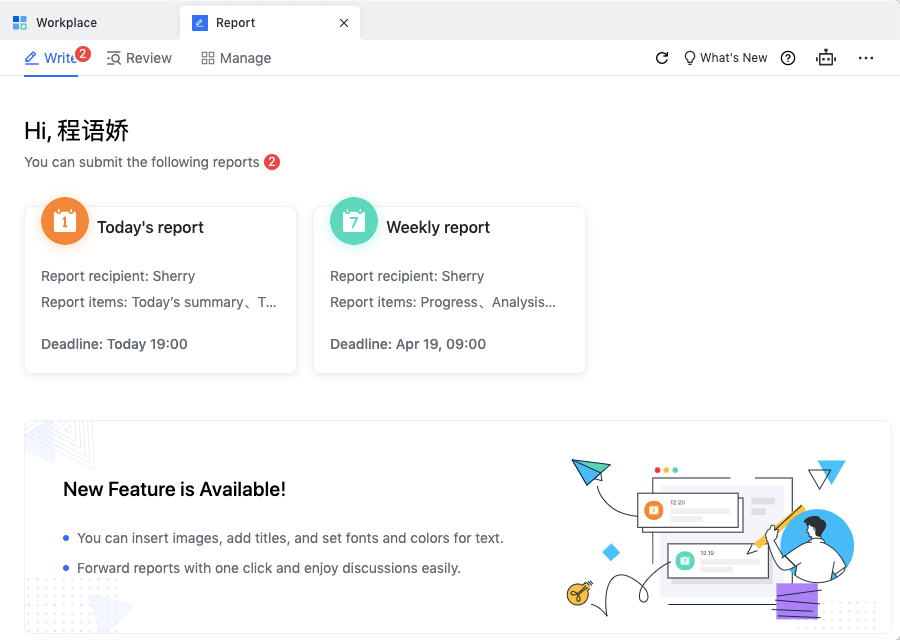Open the Manage tab
900x640 pixels.
click(236, 58)
